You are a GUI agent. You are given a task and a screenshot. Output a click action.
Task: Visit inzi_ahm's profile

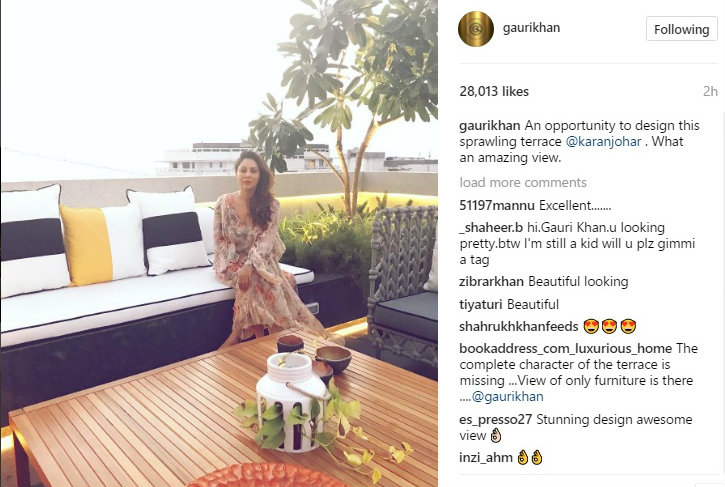point(485,458)
